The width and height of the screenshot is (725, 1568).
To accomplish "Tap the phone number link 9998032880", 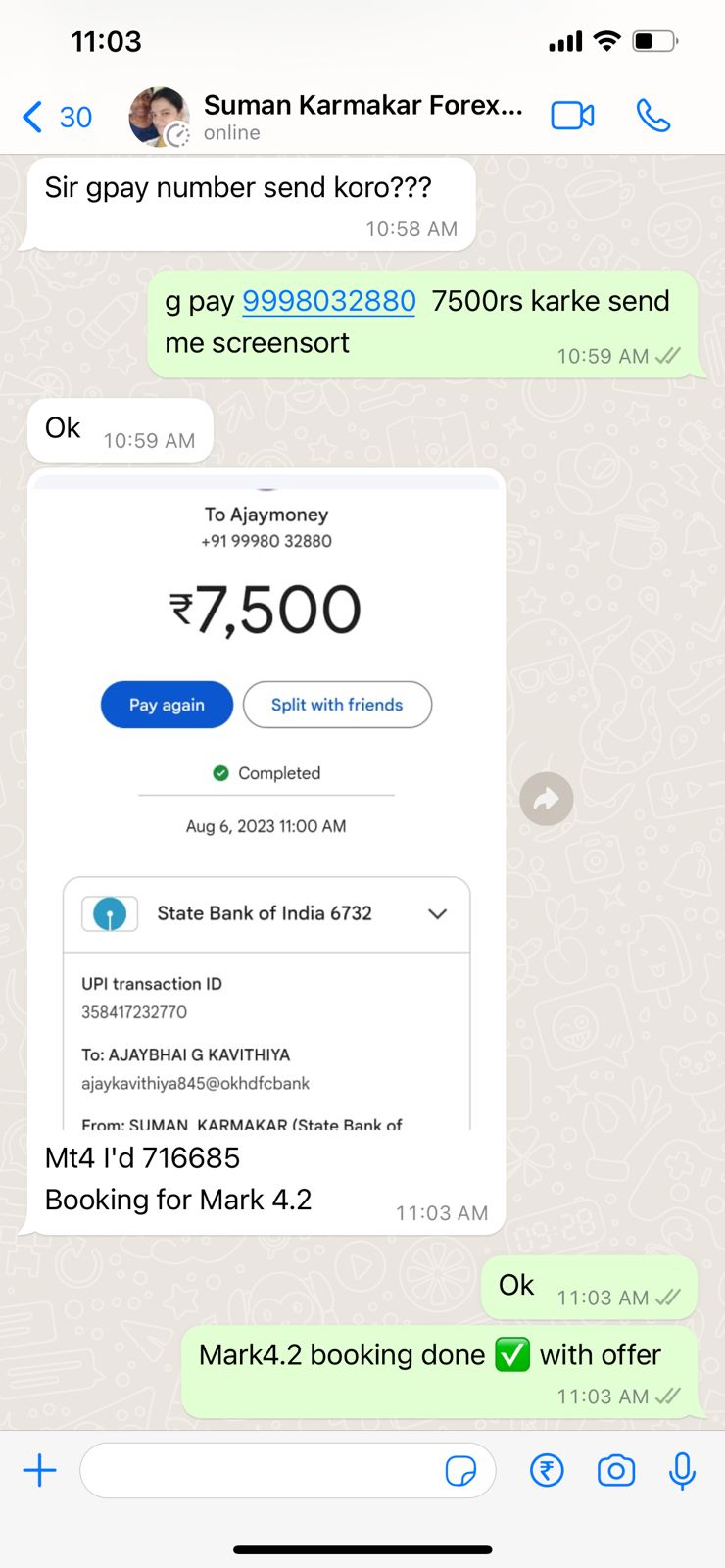I will point(329,301).
